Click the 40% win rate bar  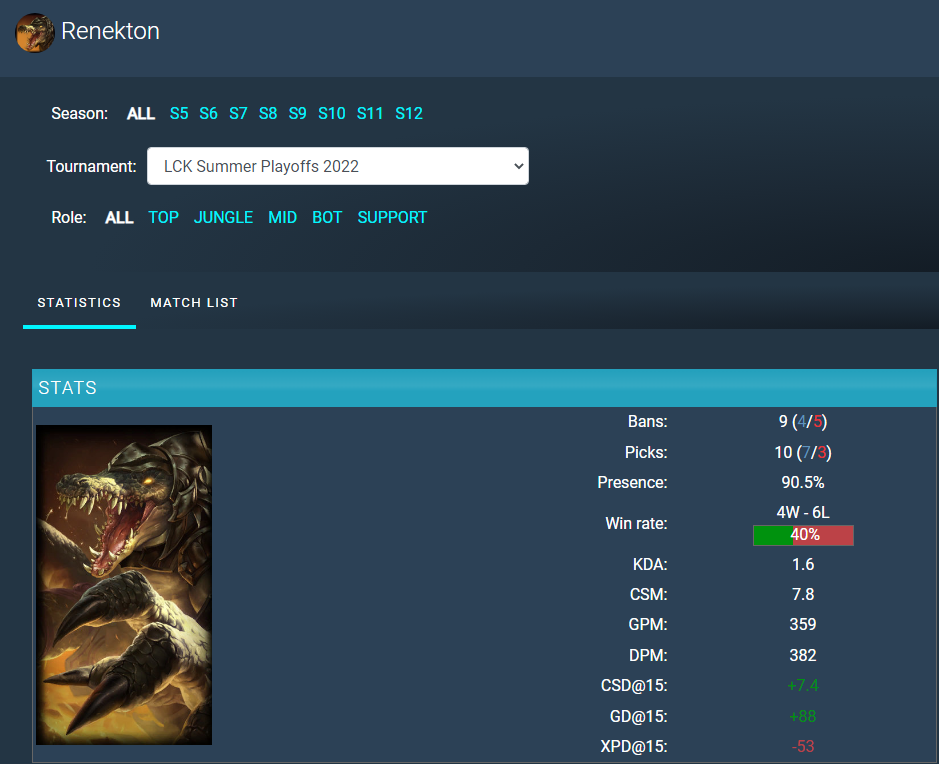803,535
